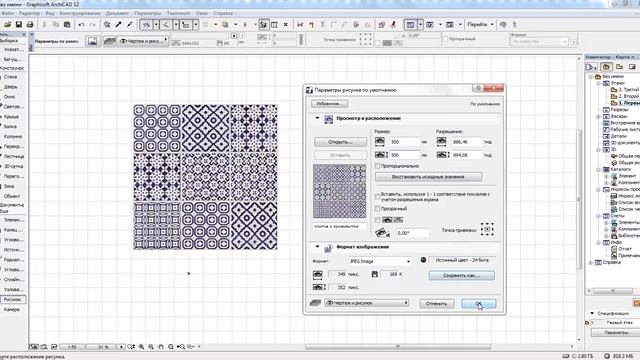
Task: Open the info box layer dropdown
Action: (x=143, y=41)
